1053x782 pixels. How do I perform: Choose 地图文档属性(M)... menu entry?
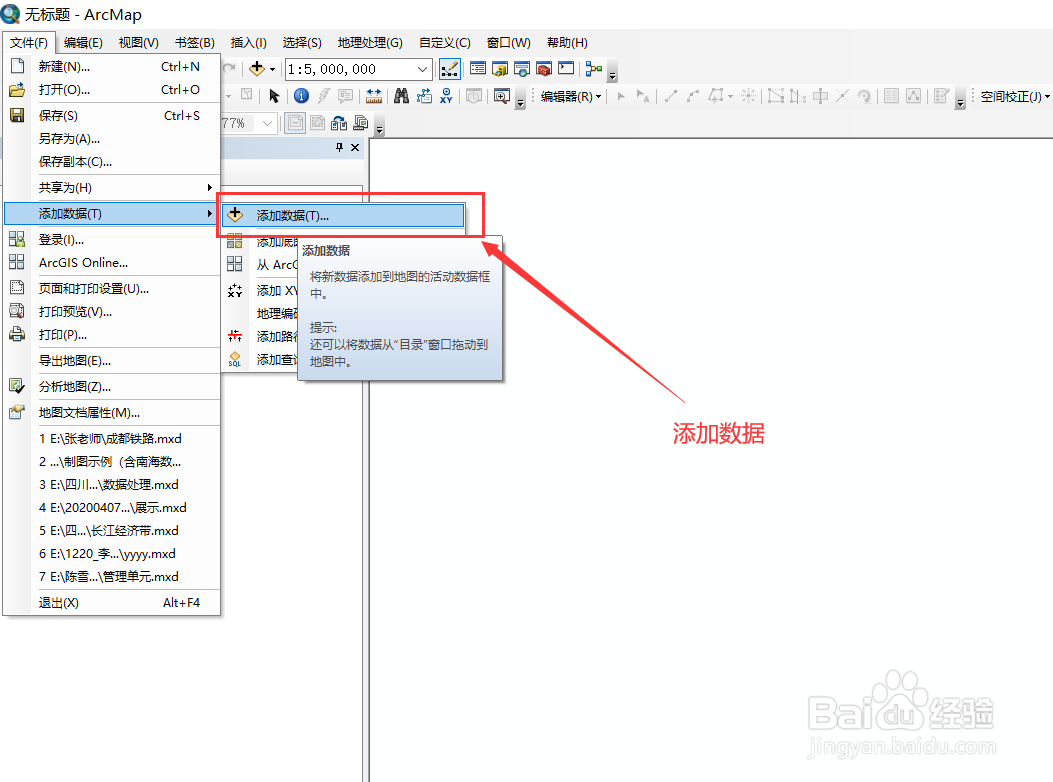(112, 413)
